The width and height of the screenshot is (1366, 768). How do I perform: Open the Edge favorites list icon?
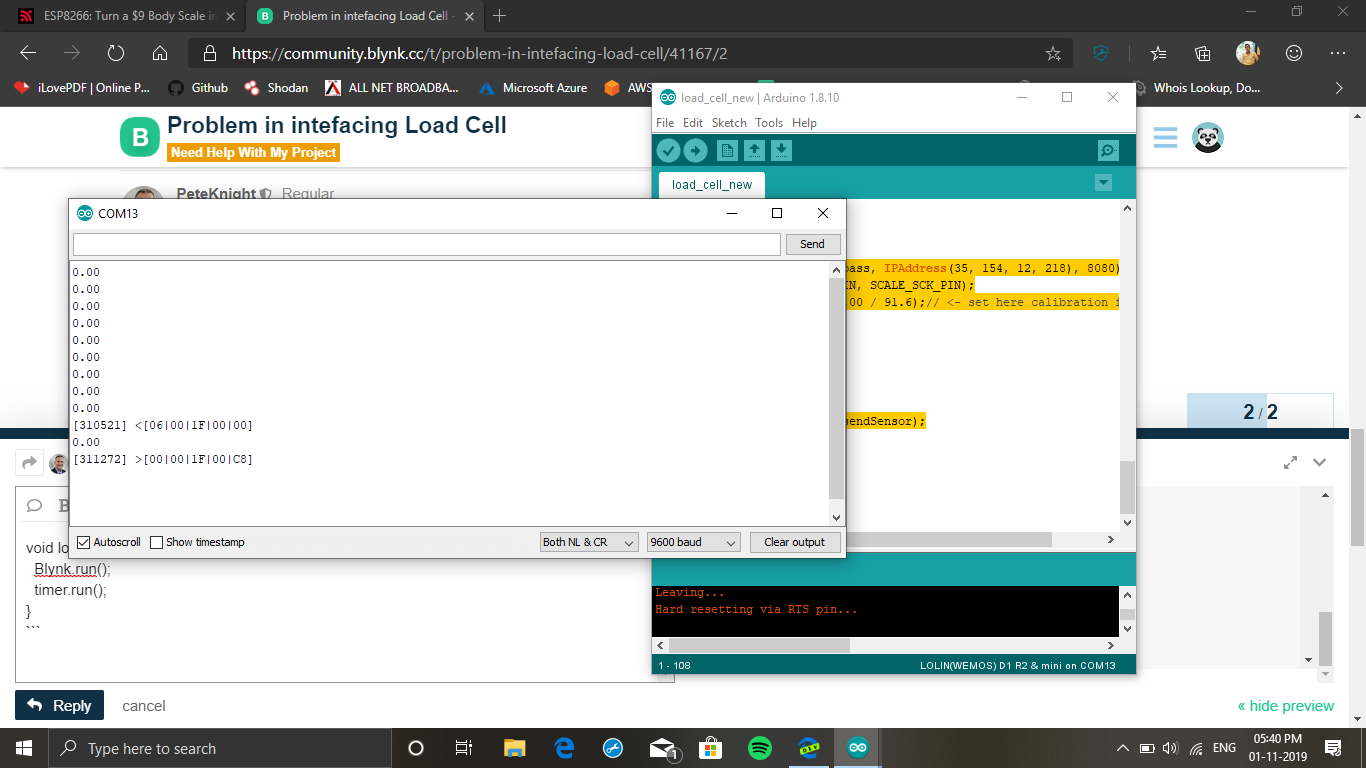point(1158,53)
